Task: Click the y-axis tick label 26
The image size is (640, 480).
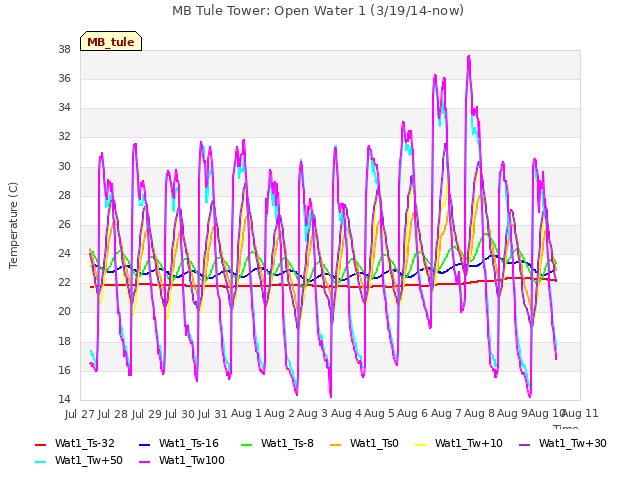Action: click(64, 224)
